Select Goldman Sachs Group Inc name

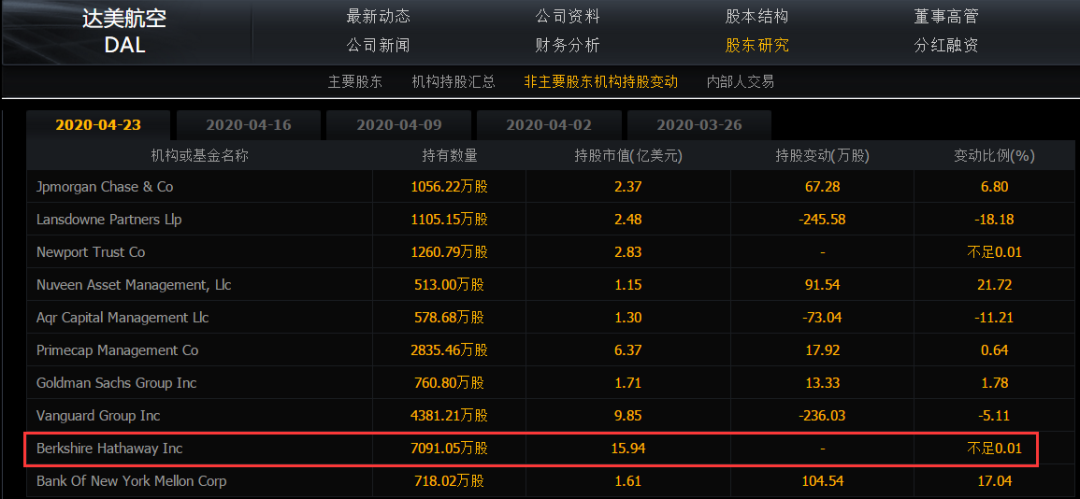point(116,383)
